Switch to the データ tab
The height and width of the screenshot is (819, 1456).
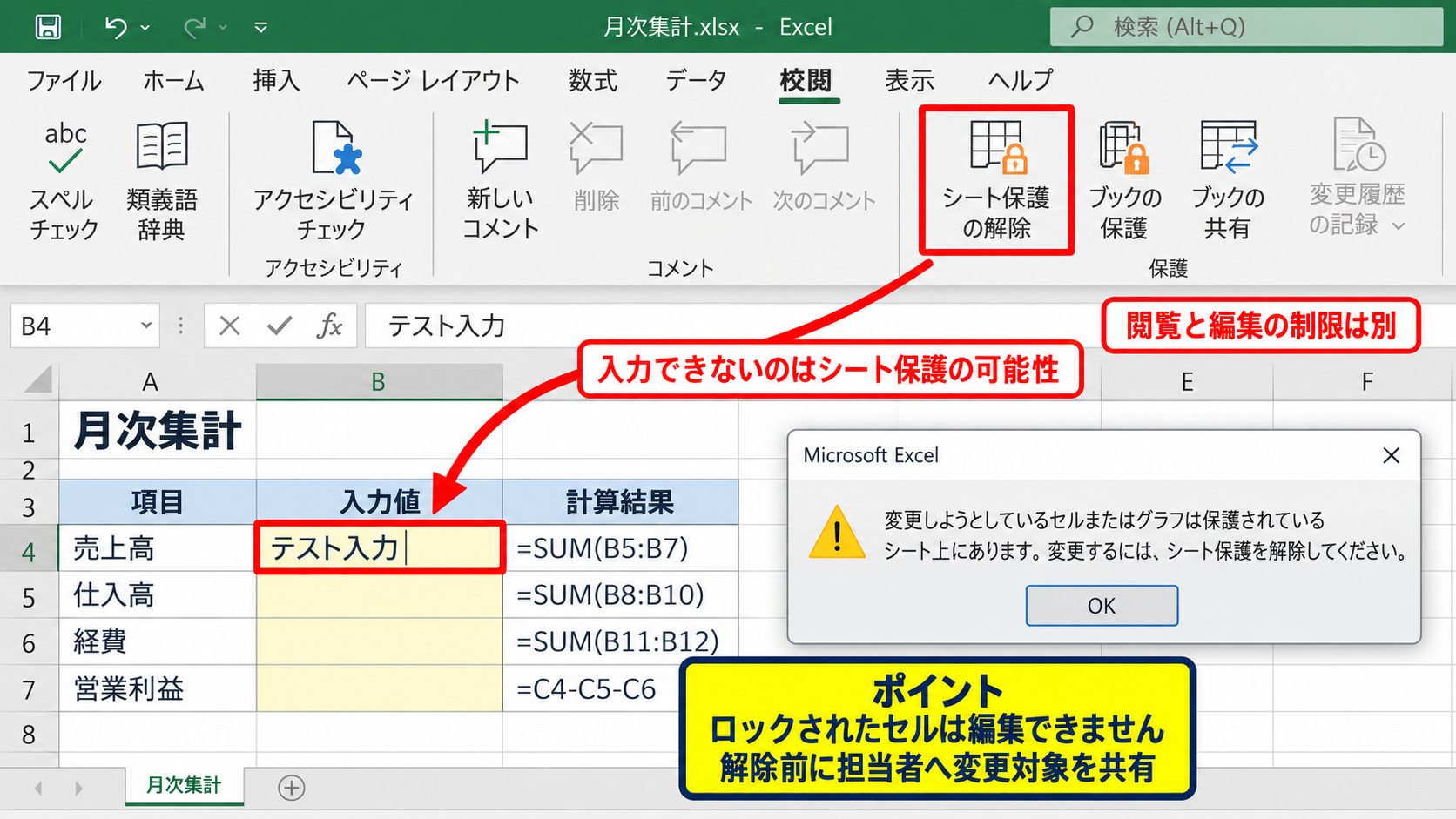[696, 81]
